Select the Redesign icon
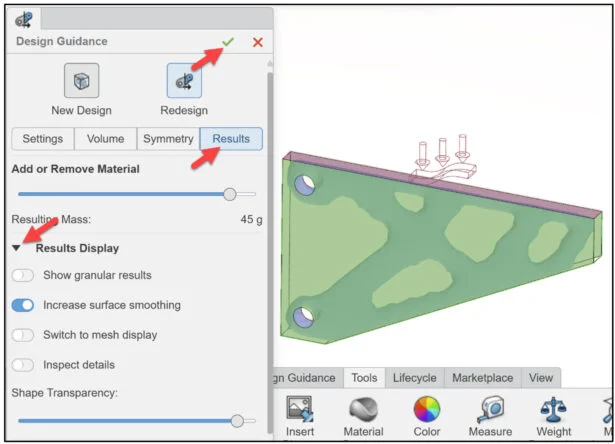 pos(183,81)
